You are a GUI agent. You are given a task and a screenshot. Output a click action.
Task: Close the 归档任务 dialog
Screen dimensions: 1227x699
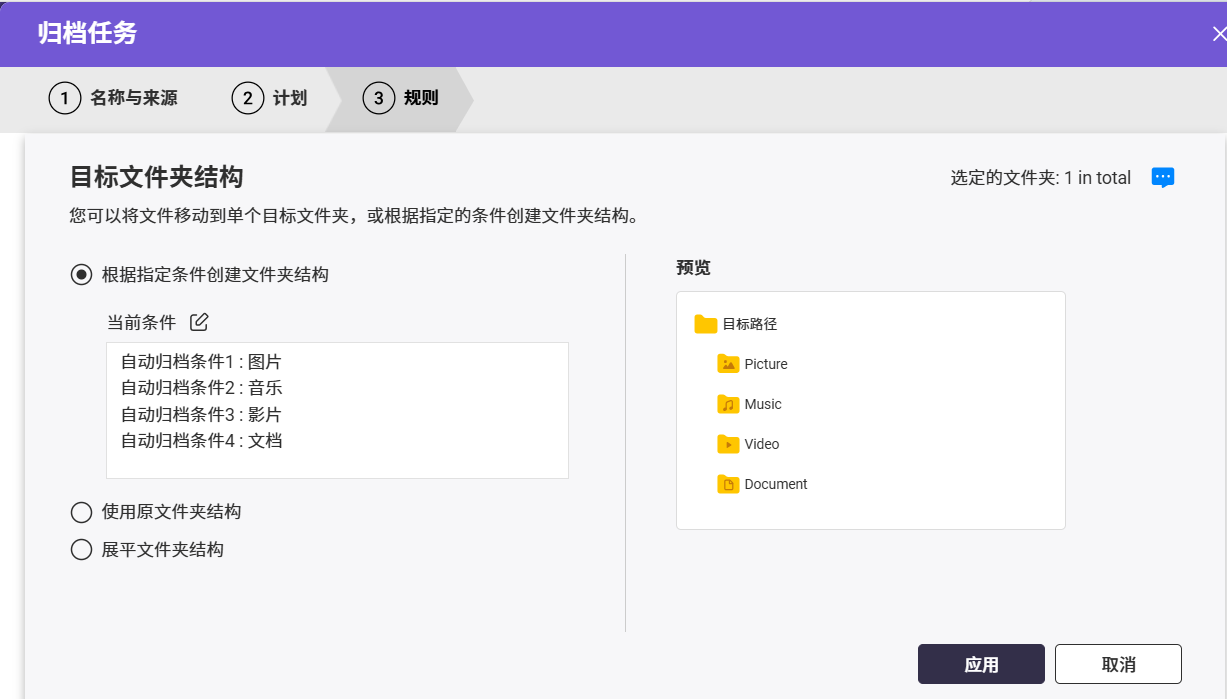[1218, 33]
